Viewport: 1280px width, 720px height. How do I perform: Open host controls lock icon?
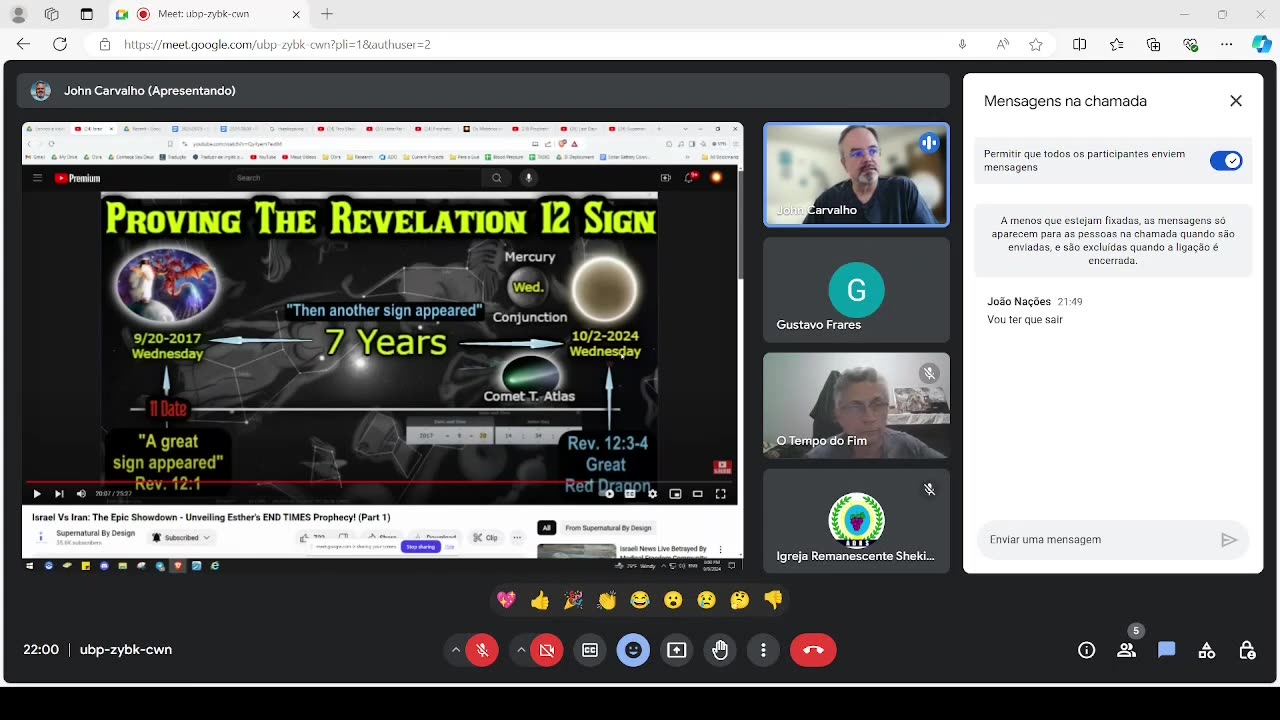(x=1247, y=650)
